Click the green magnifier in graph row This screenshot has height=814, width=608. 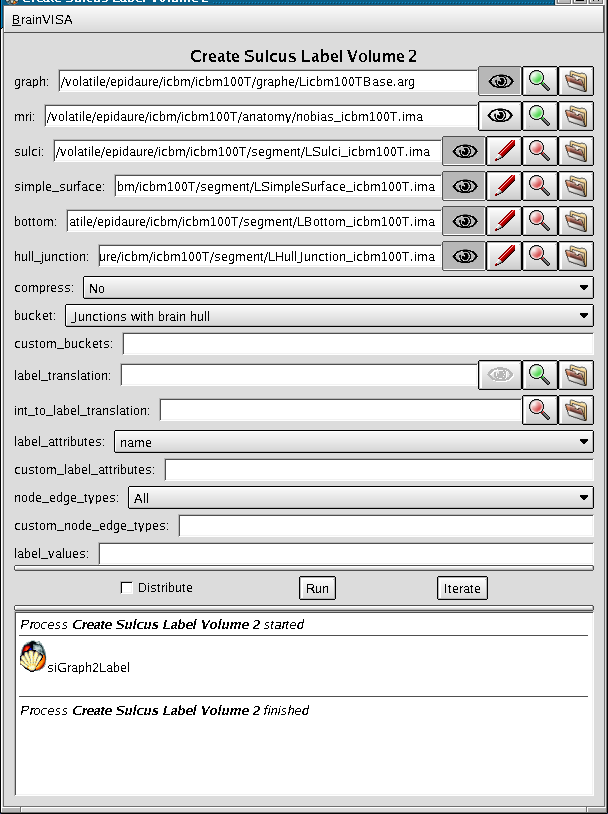(x=539, y=81)
